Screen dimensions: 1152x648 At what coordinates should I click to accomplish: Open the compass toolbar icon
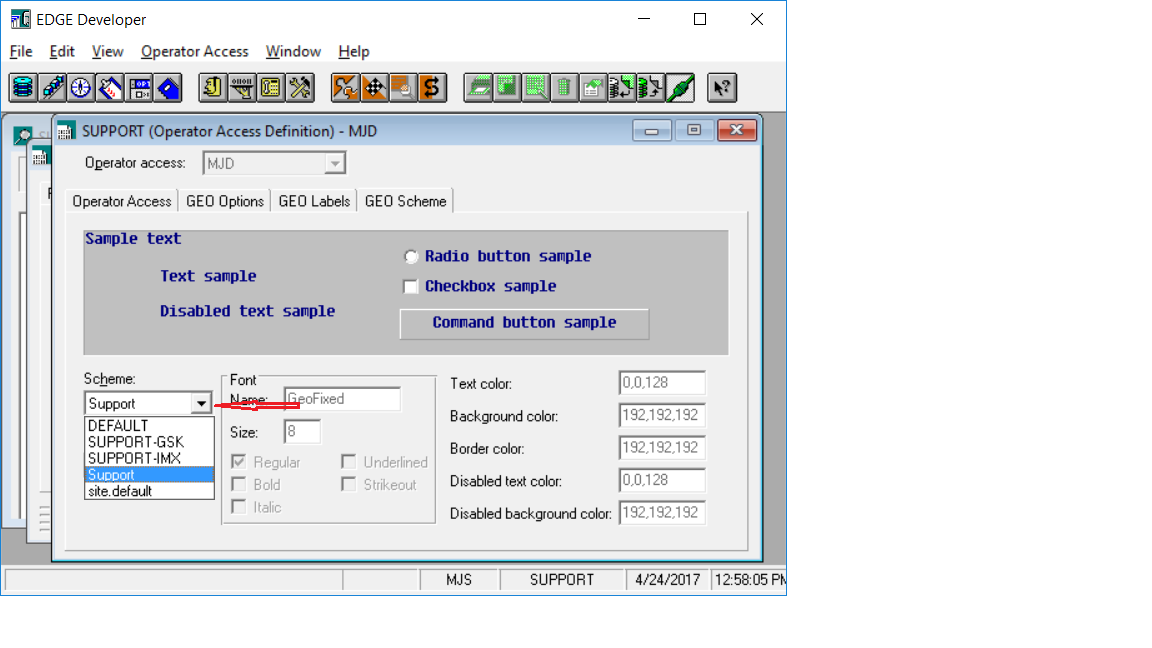coord(81,87)
